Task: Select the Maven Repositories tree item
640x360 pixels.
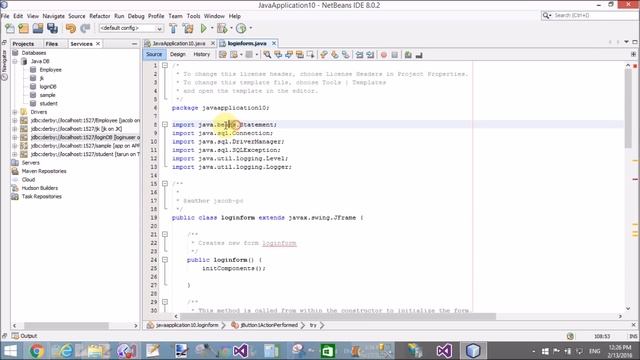Action: (44, 171)
